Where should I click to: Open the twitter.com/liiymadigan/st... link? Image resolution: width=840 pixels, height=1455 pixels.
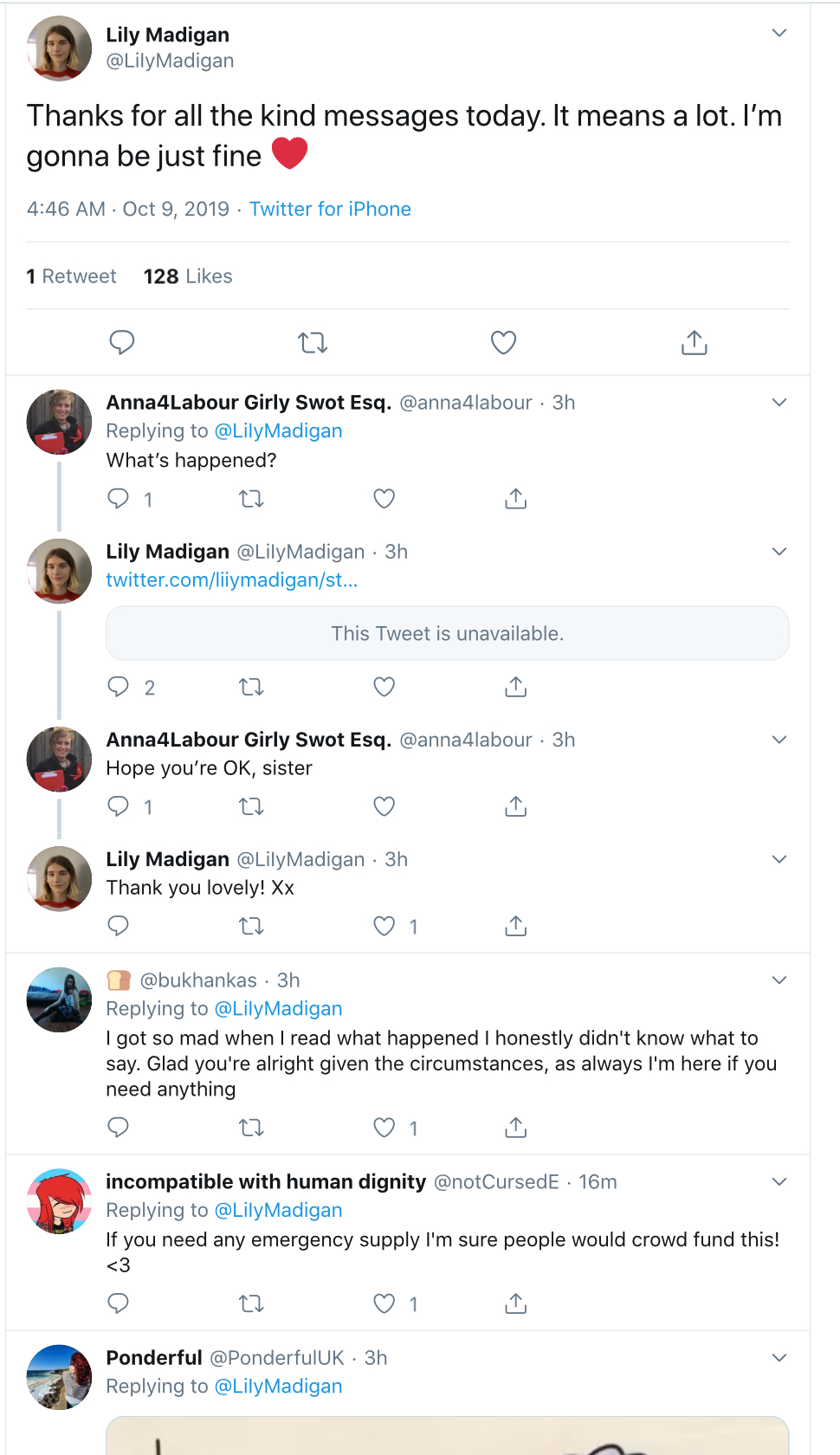(x=232, y=579)
